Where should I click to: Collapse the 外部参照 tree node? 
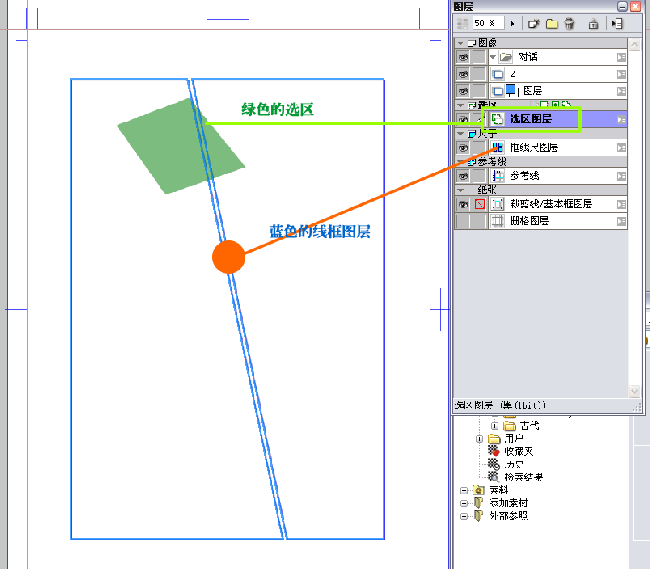coord(464,516)
